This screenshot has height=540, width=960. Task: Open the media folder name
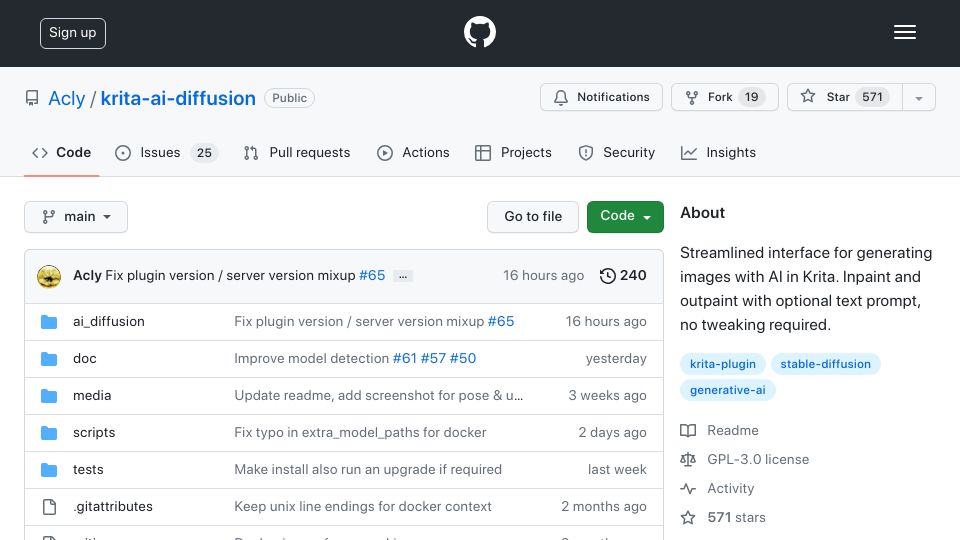pyautogui.click(x=92, y=396)
